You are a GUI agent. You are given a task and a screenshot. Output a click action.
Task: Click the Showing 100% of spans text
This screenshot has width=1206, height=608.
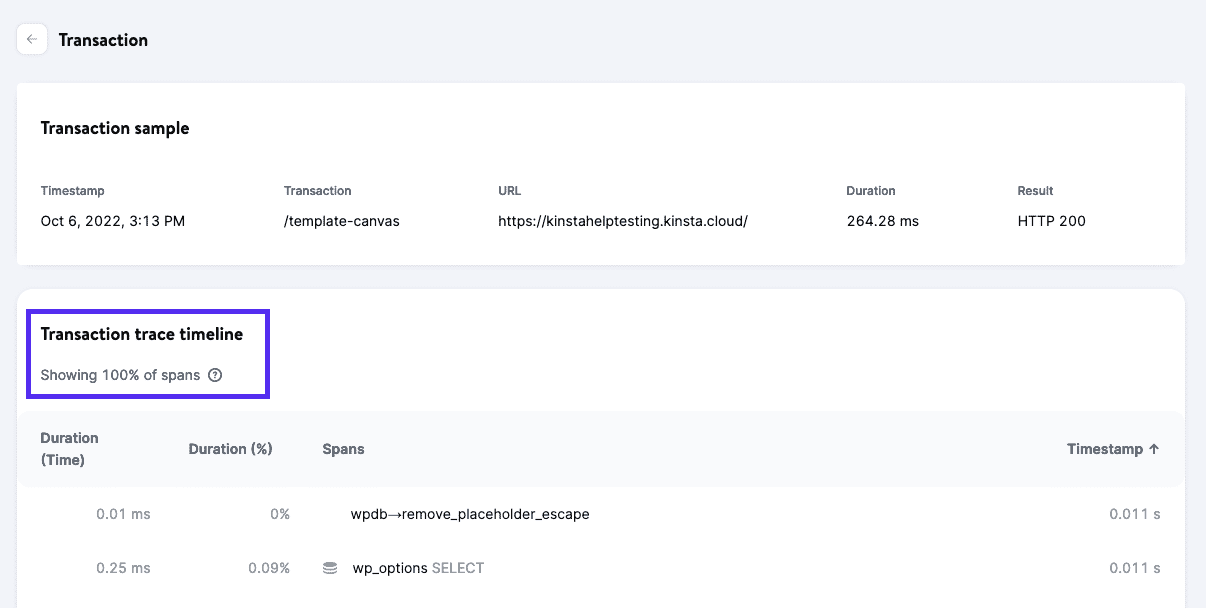click(120, 376)
